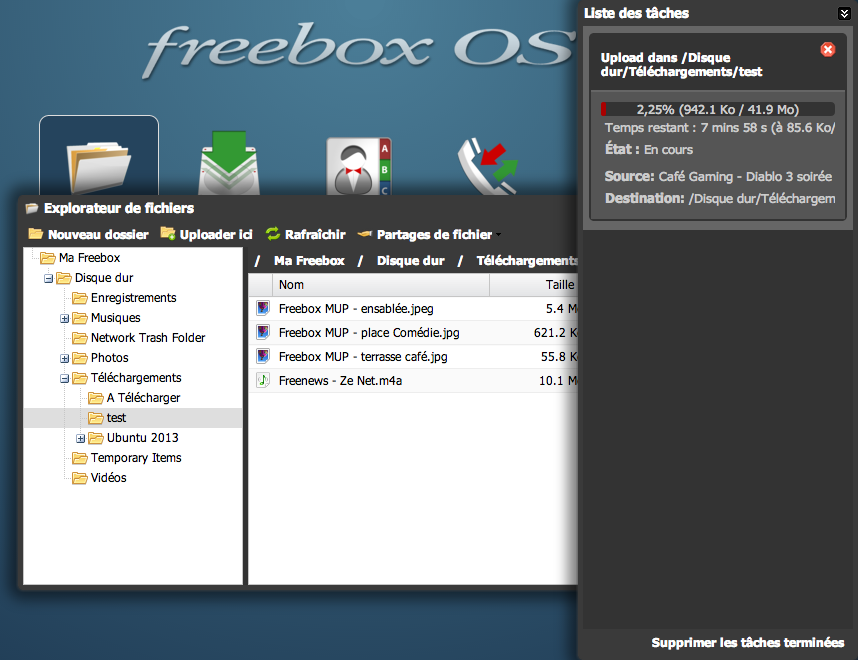Click the 55.8 size cell of terrasse café.jpg

(x=559, y=357)
